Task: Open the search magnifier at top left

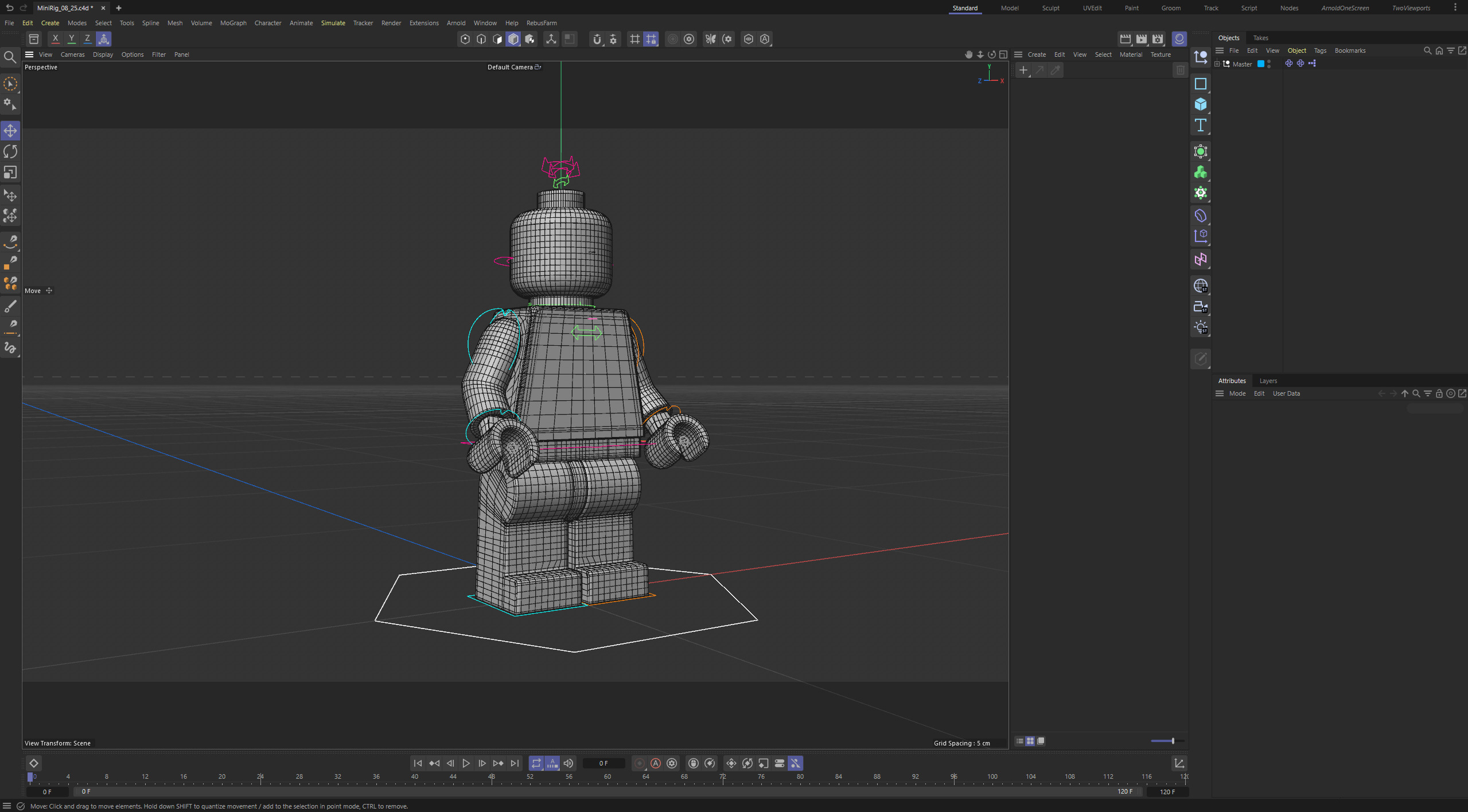Action: coord(10,57)
